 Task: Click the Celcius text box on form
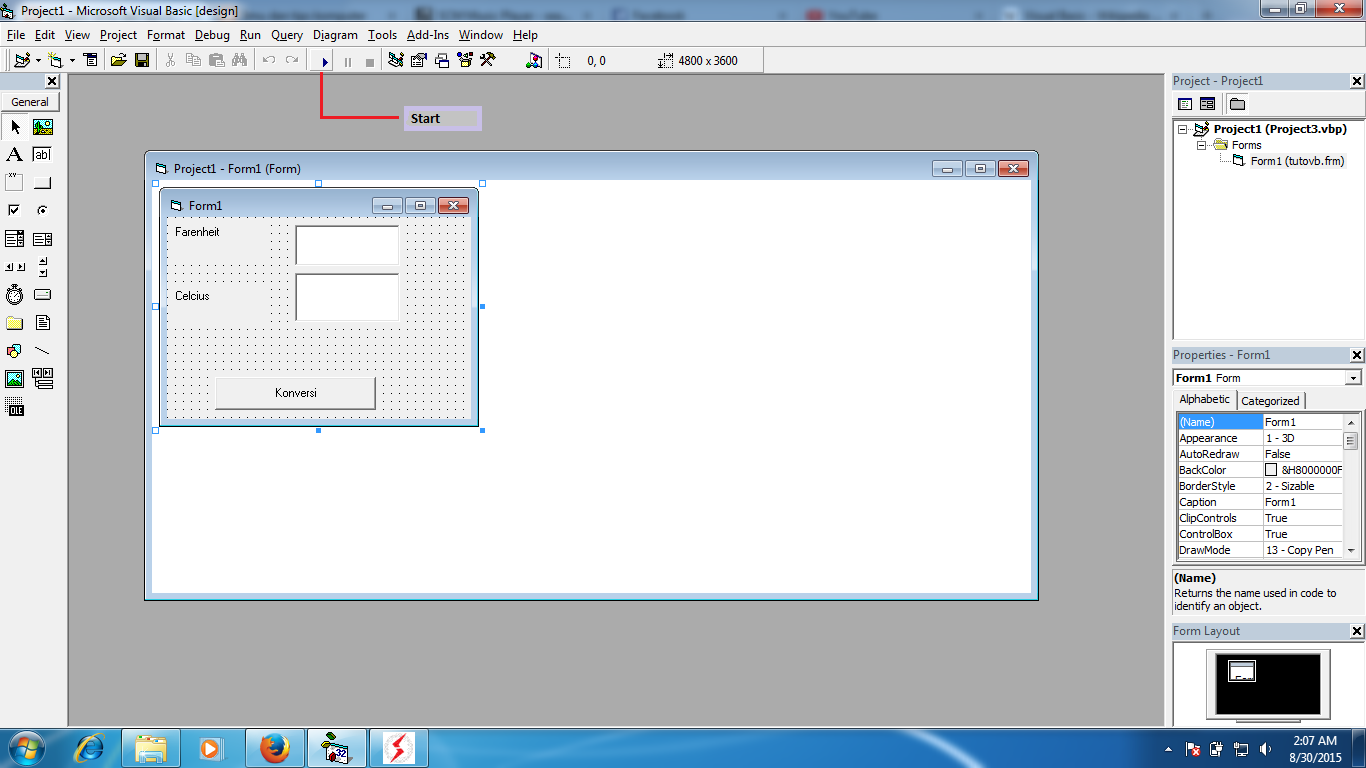pos(347,297)
